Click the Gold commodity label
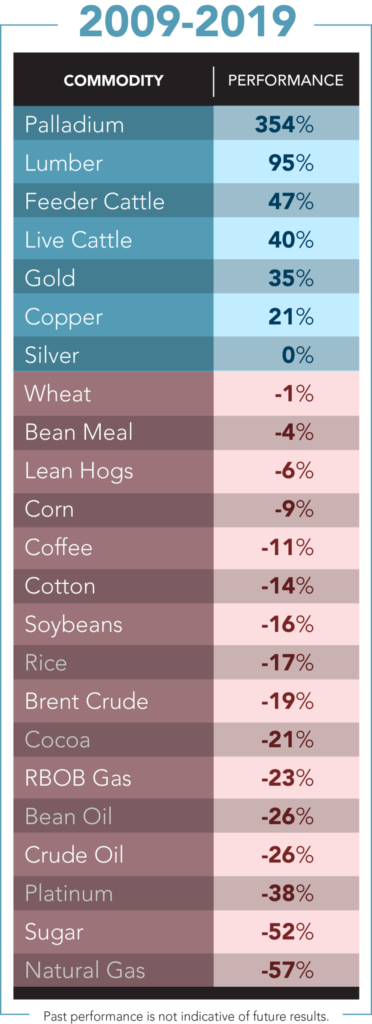 tap(50, 278)
